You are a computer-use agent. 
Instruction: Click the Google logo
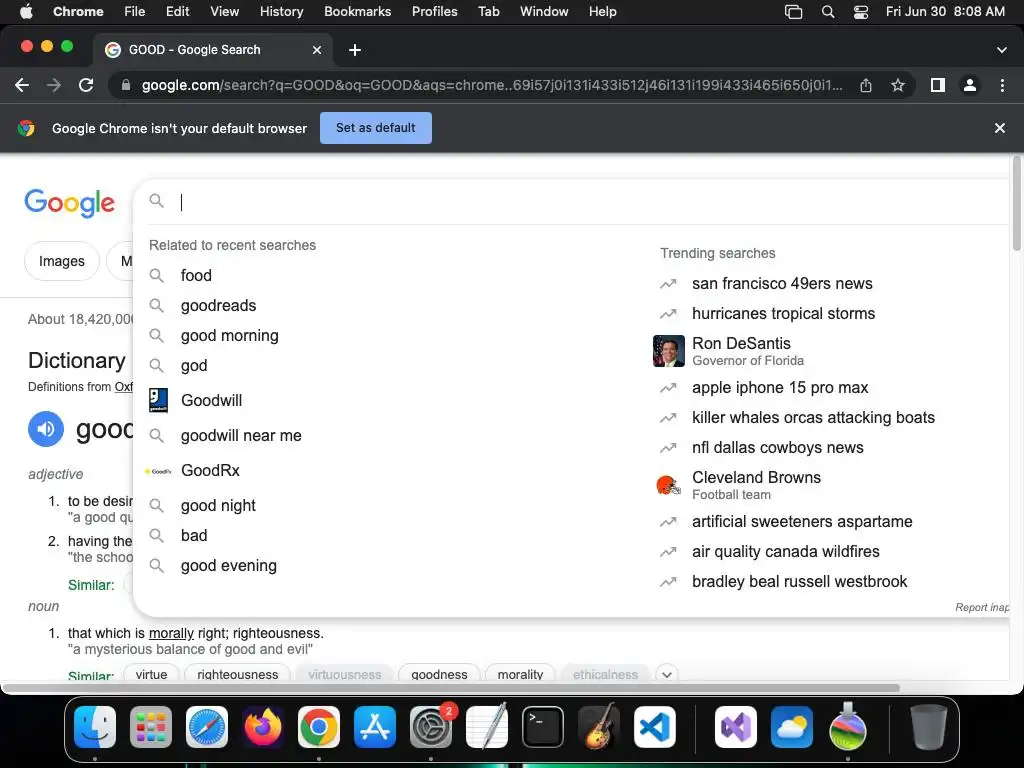(x=70, y=203)
